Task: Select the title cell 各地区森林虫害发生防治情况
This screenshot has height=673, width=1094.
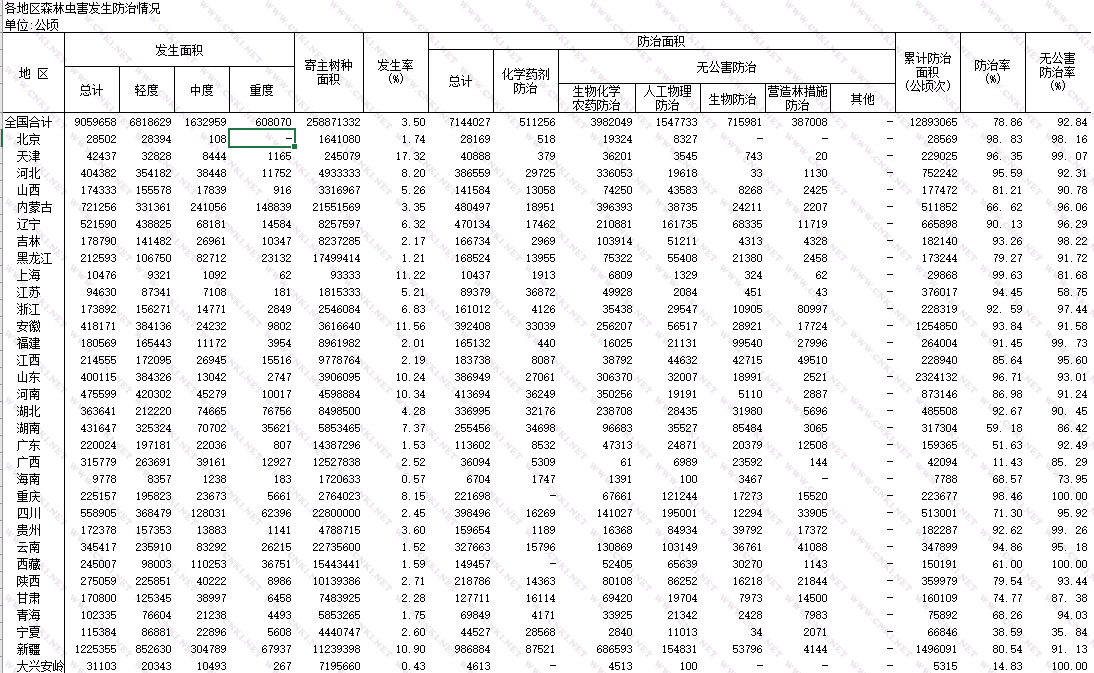Action: (82, 8)
